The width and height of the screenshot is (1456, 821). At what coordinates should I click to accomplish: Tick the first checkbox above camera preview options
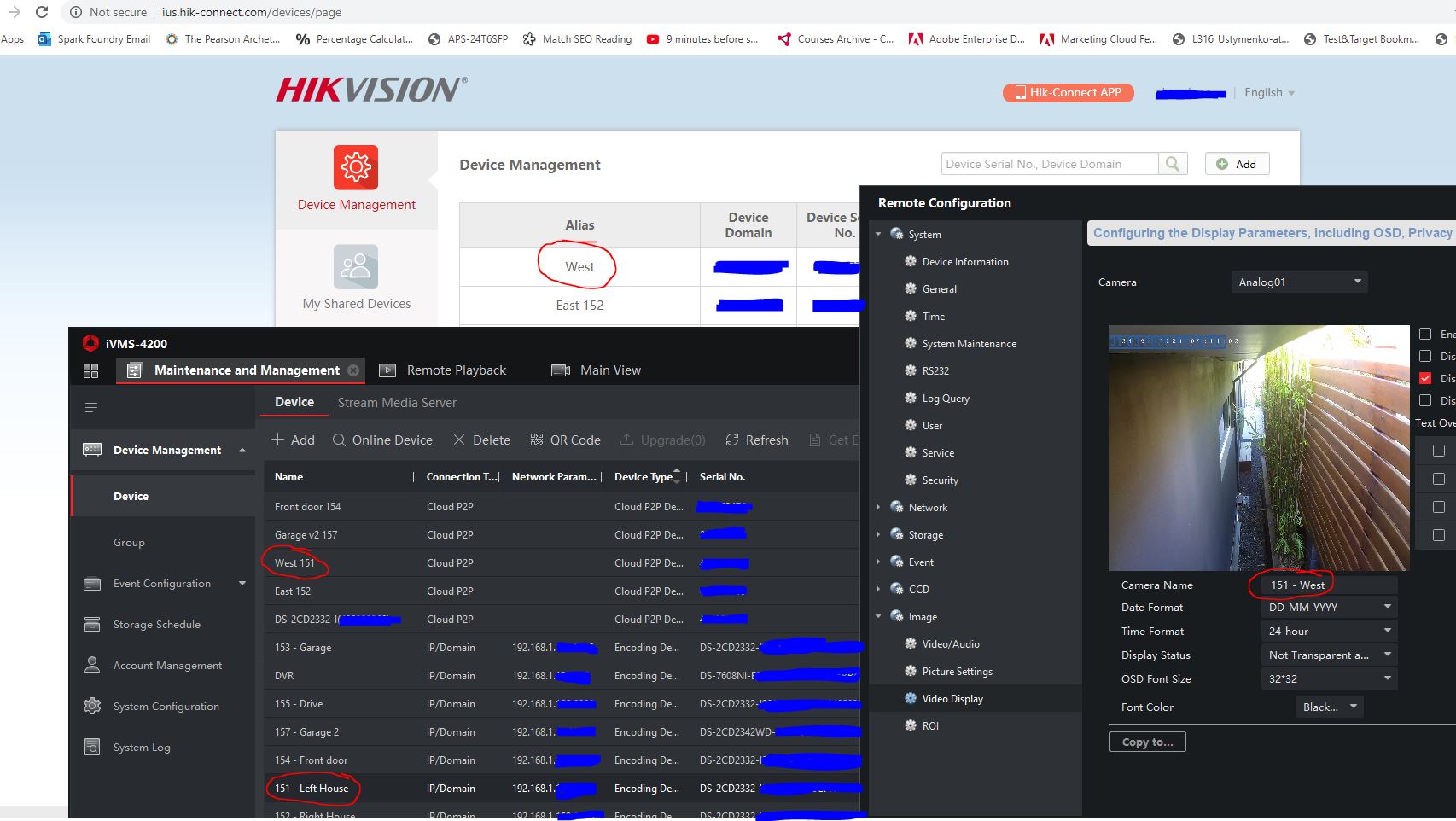click(1425, 334)
